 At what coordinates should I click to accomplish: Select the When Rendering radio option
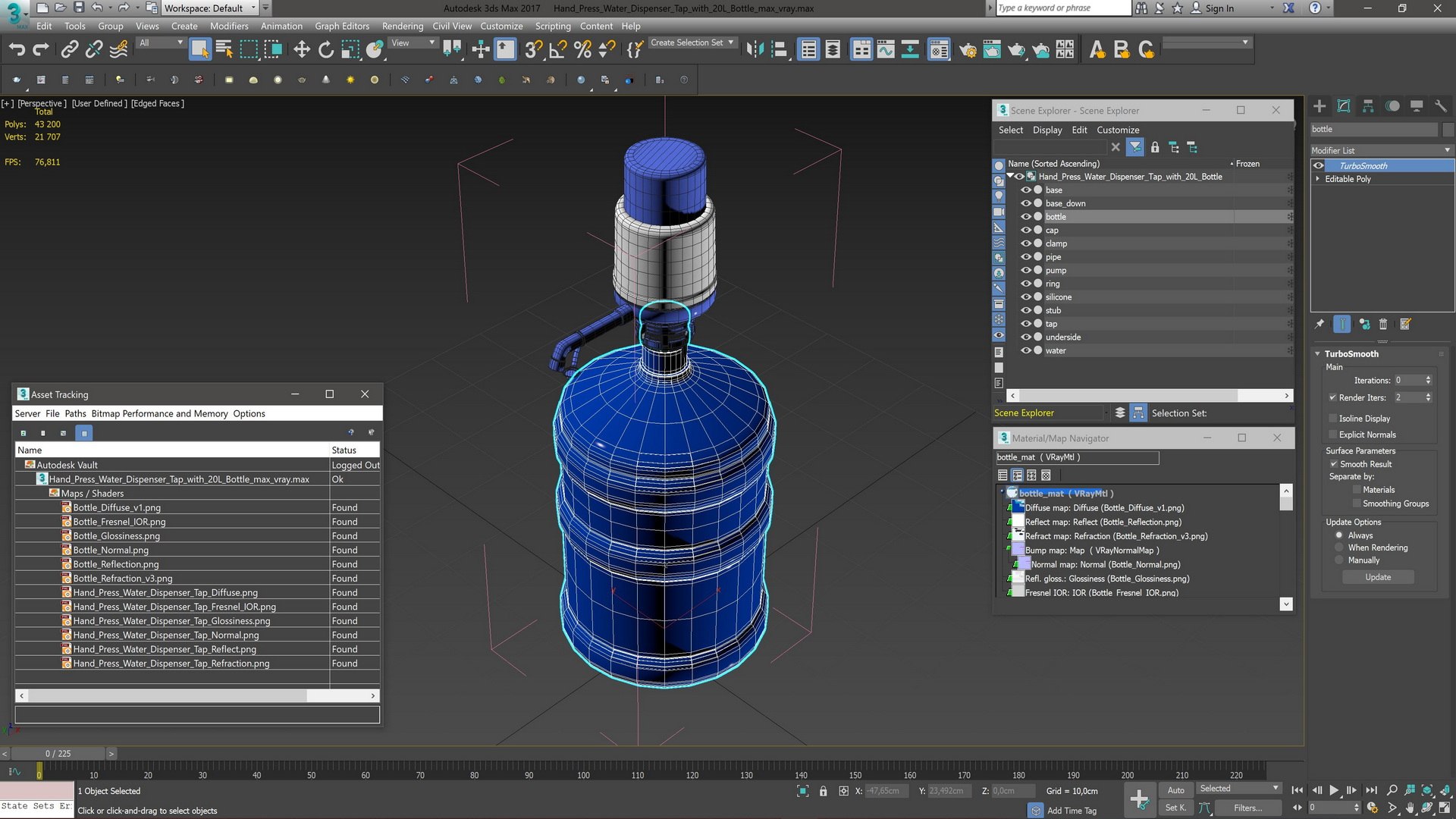1339,548
